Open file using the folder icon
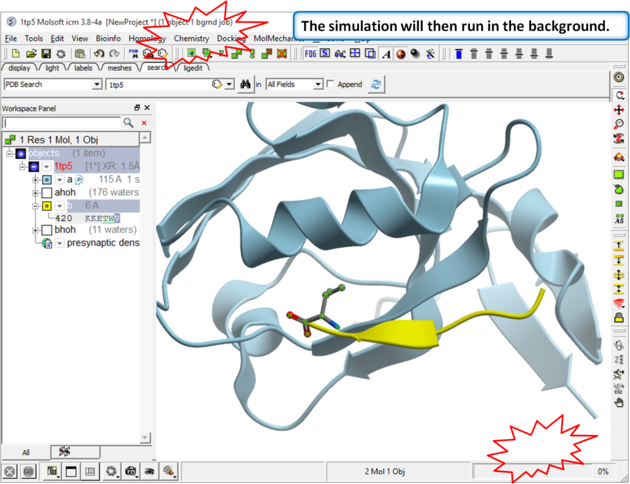 click(x=33, y=53)
